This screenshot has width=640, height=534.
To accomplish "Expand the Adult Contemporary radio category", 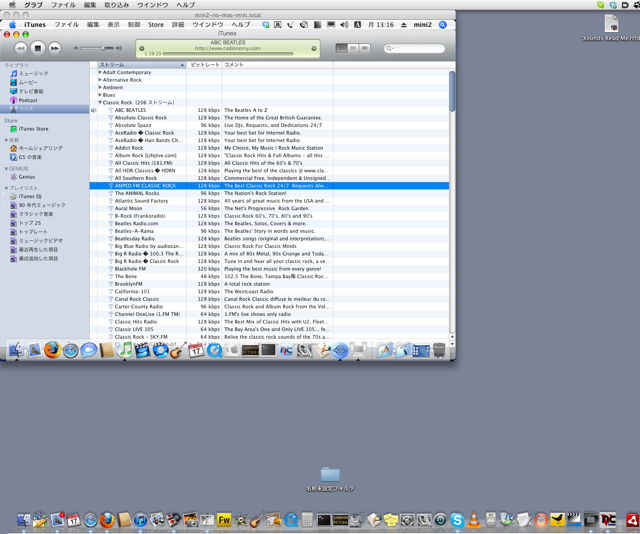I will 100,72.
